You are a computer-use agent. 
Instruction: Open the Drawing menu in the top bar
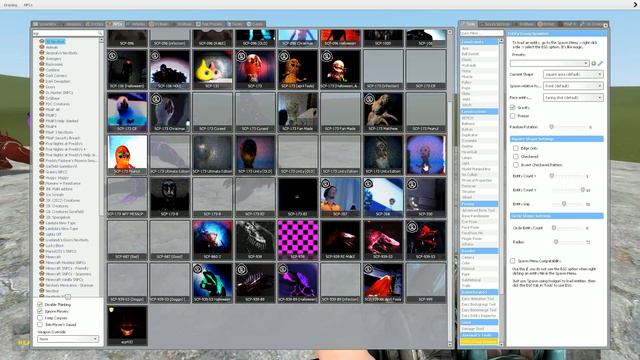point(10,5)
